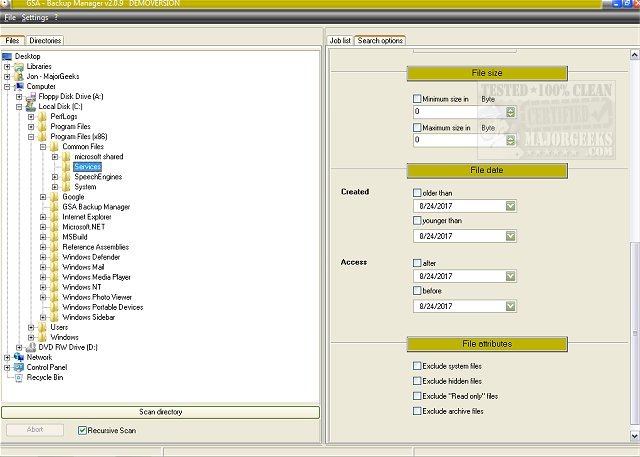Select the DVD RW Drive (D:) icon

pyautogui.click(x=30, y=347)
